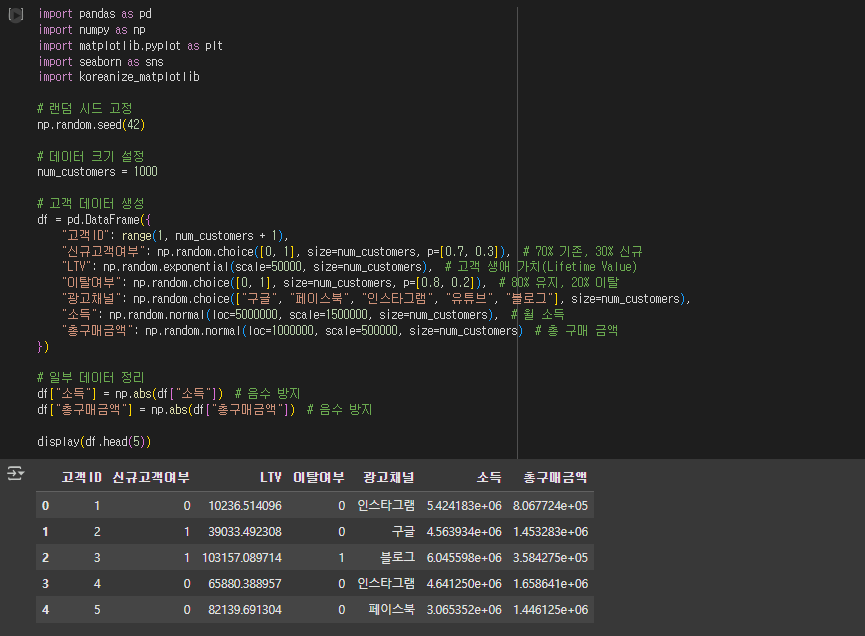Place cursor on the 고객 데이터 생성 comment
This screenshot has height=636, width=865.
tap(91, 204)
